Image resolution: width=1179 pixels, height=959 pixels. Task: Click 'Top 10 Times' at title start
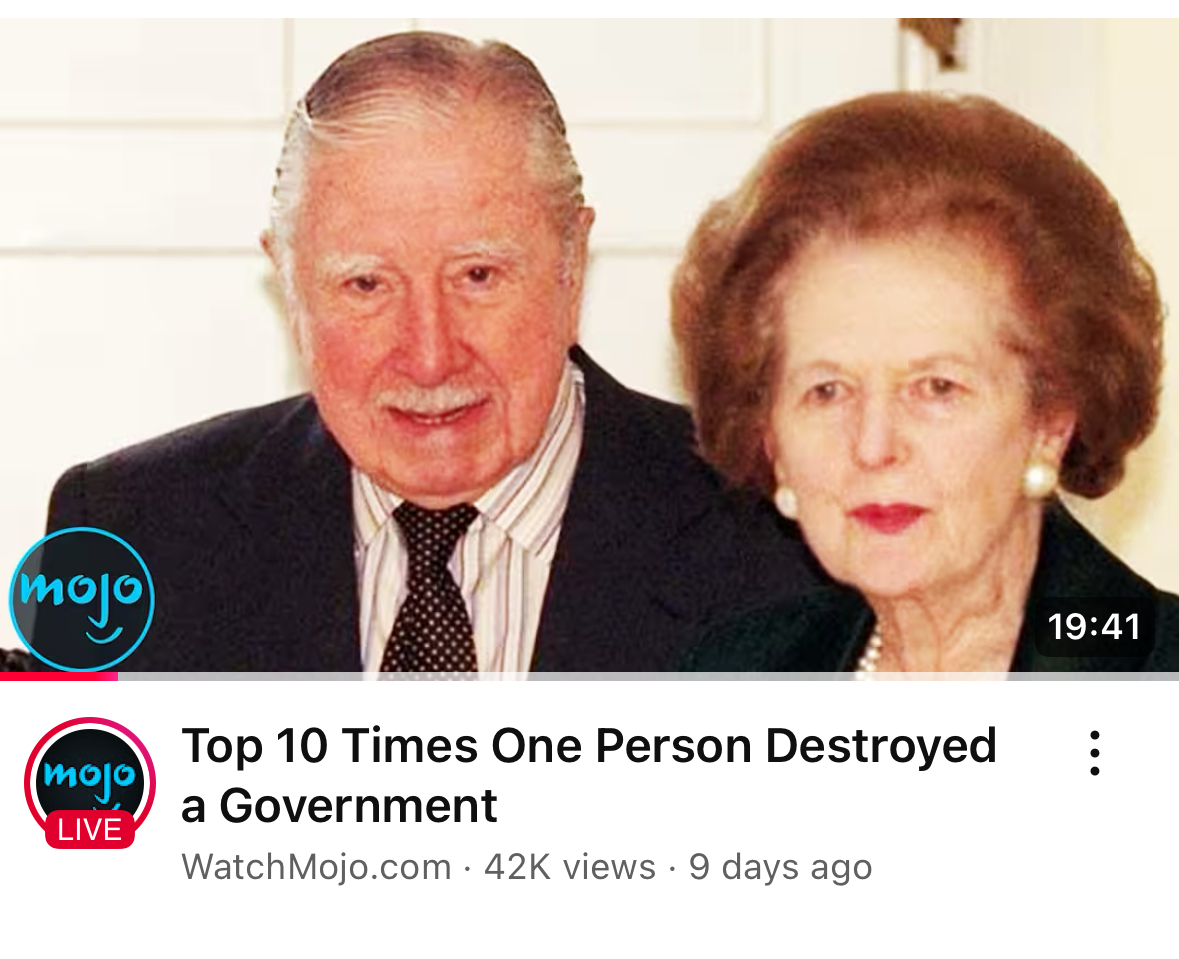pos(330,745)
